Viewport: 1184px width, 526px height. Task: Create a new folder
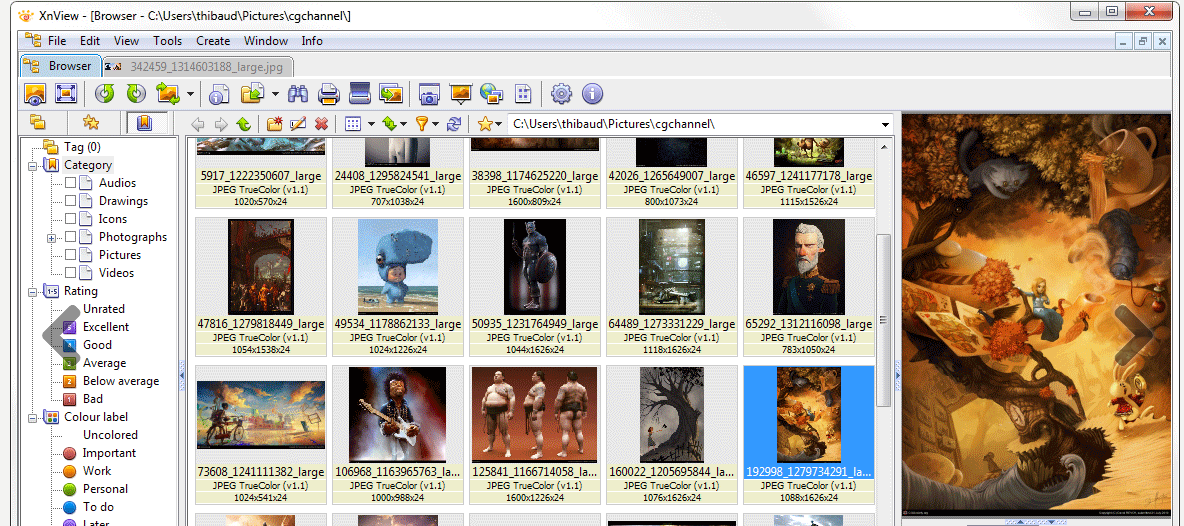[x=275, y=124]
